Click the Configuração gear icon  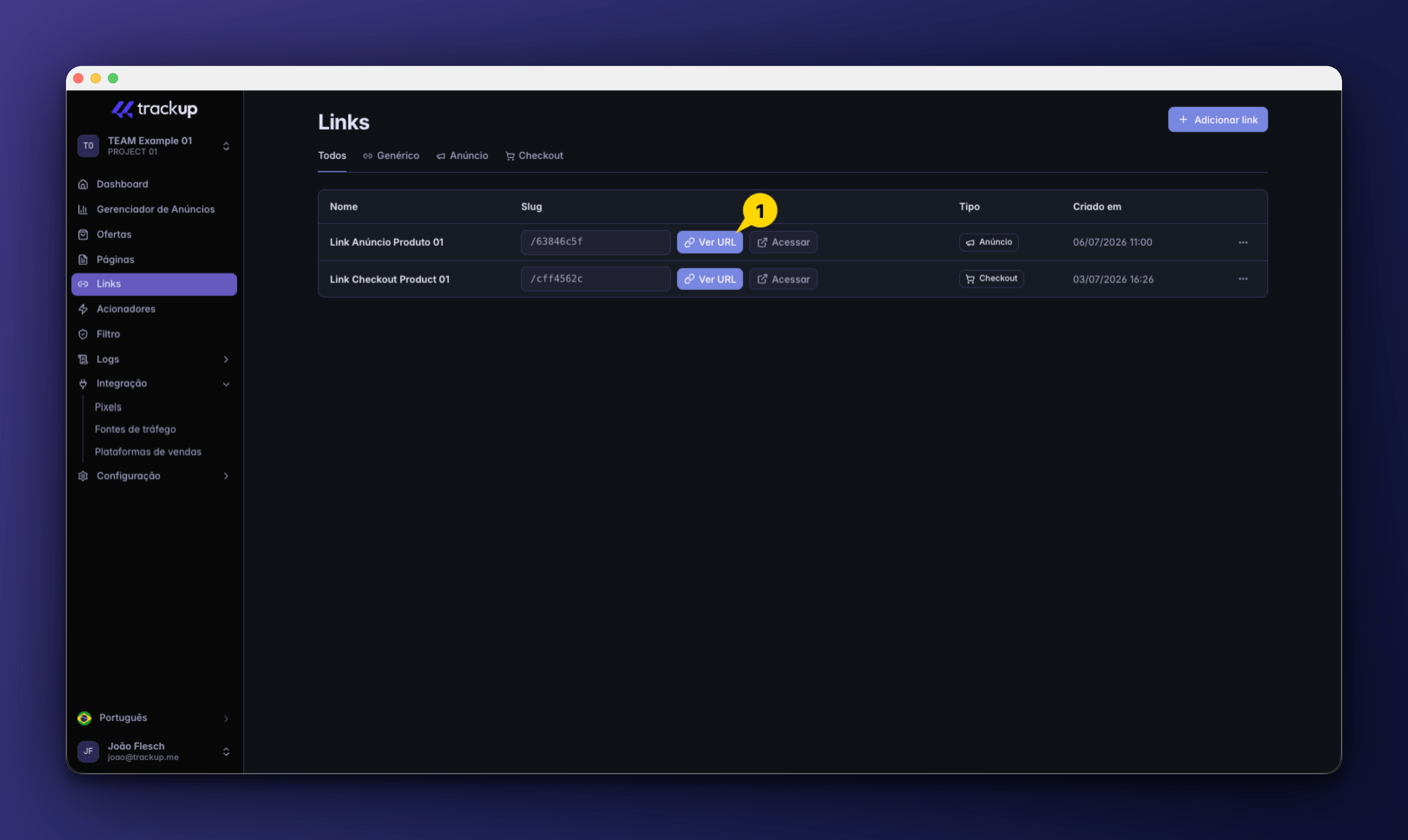83,476
